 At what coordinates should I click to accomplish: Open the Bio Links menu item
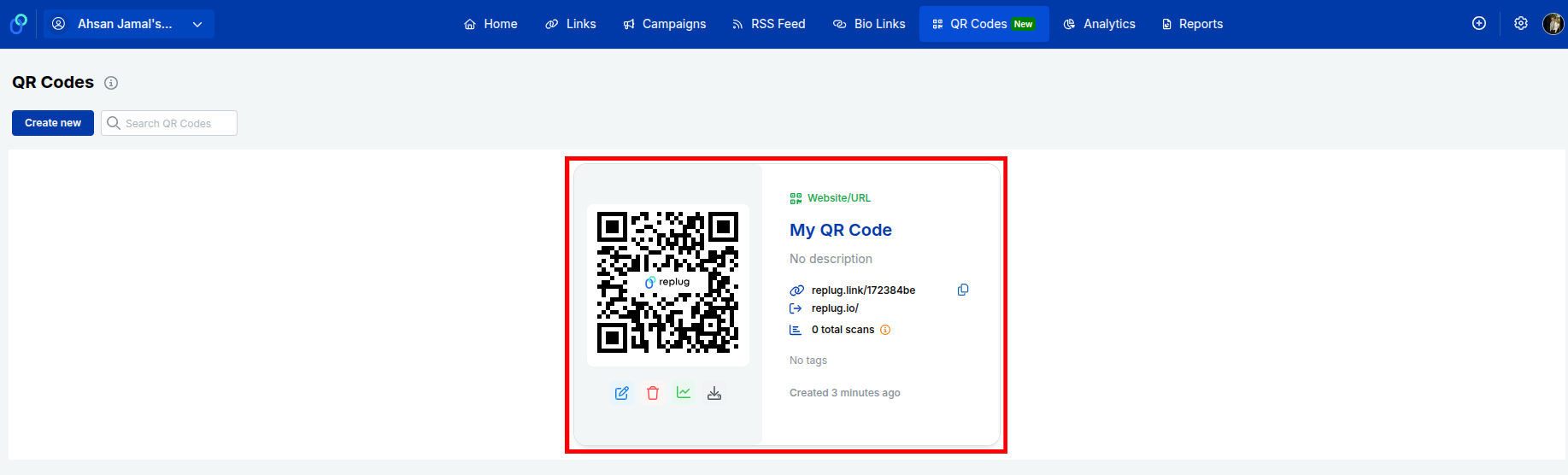tap(869, 24)
